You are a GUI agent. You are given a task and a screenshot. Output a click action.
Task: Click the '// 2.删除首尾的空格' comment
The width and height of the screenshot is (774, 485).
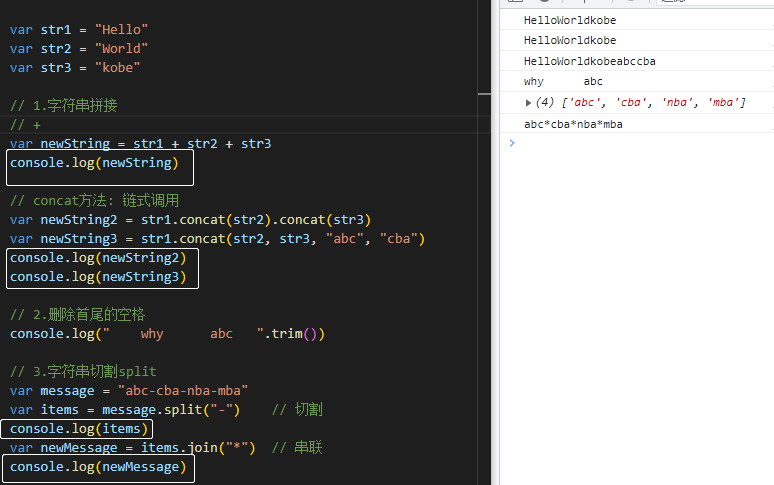tap(77, 315)
